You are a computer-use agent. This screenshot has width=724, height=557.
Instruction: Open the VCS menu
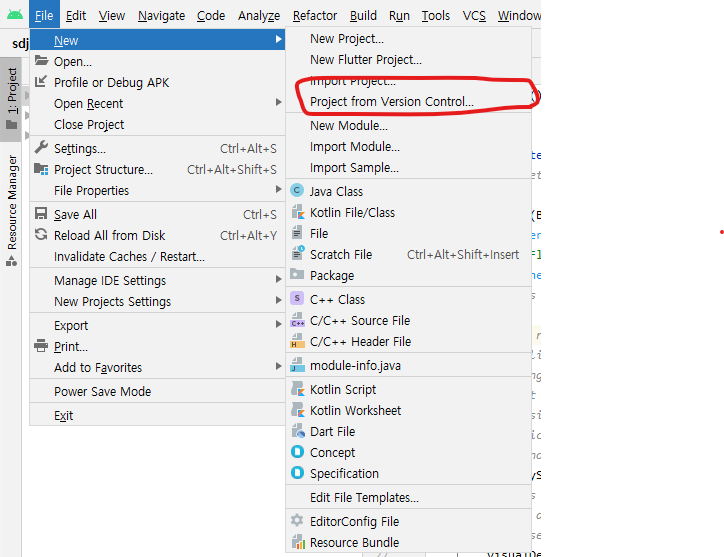click(x=474, y=16)
